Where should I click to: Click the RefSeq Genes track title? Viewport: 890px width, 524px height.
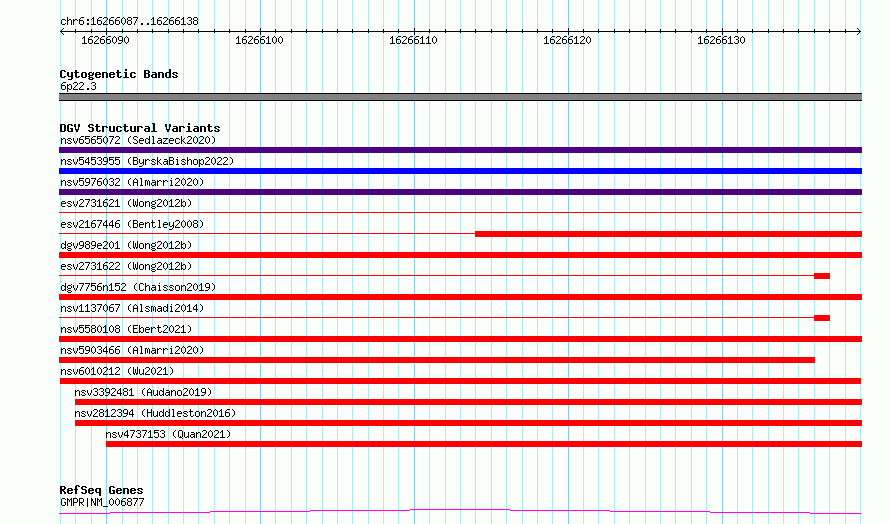101,490
